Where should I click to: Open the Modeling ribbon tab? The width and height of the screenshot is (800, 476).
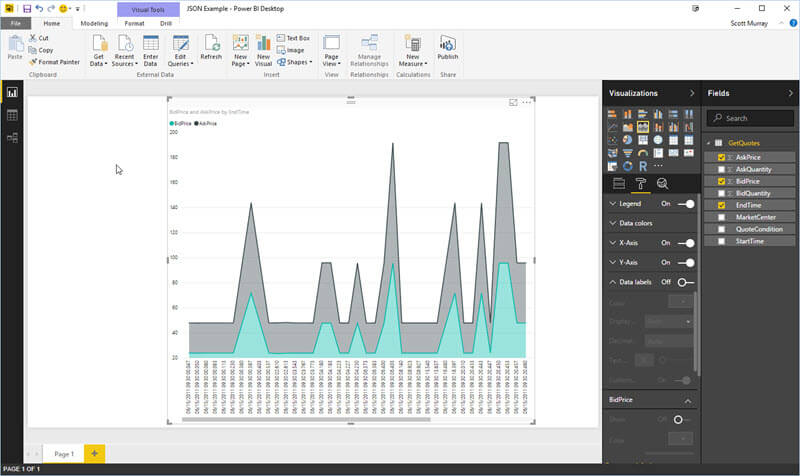coord(94,22)
